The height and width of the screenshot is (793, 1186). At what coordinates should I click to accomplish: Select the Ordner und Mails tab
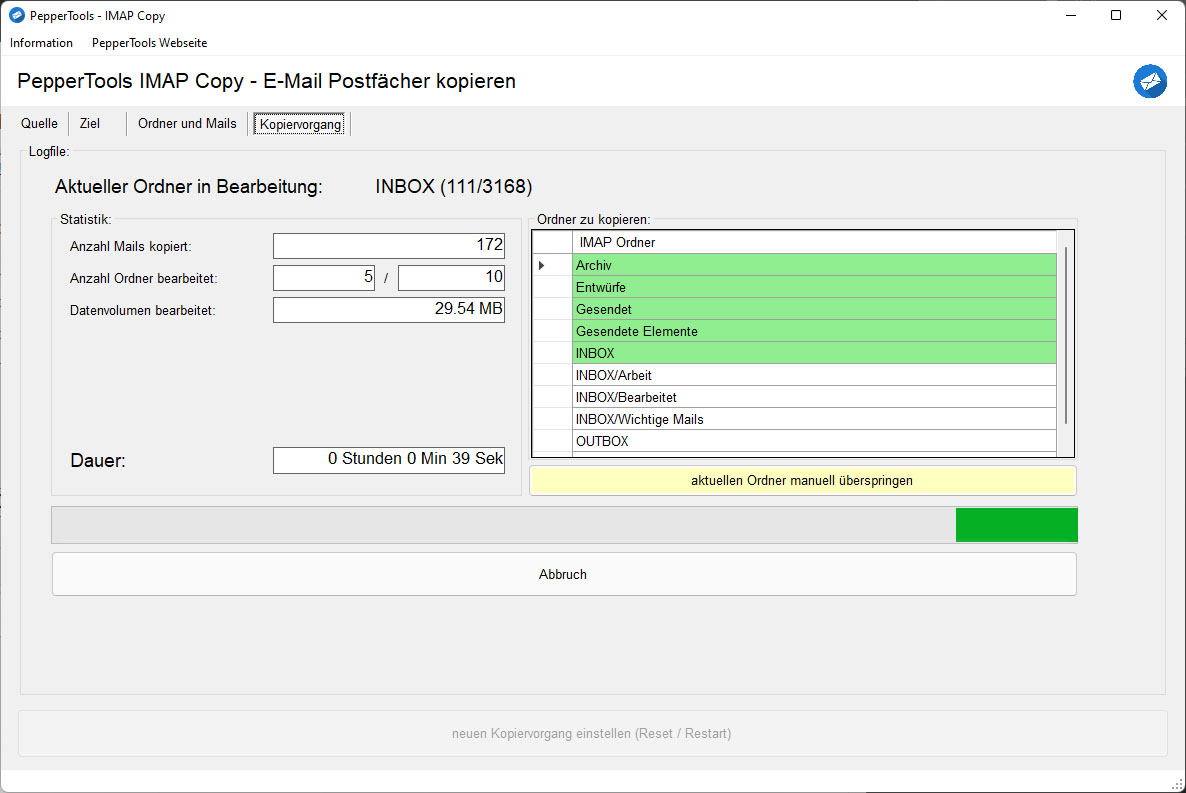187,123
